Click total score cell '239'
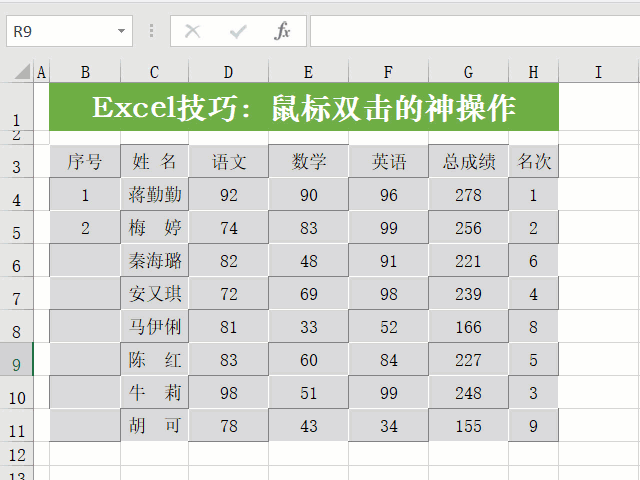This screenshot has width=640, height=480. click(468, 293)
